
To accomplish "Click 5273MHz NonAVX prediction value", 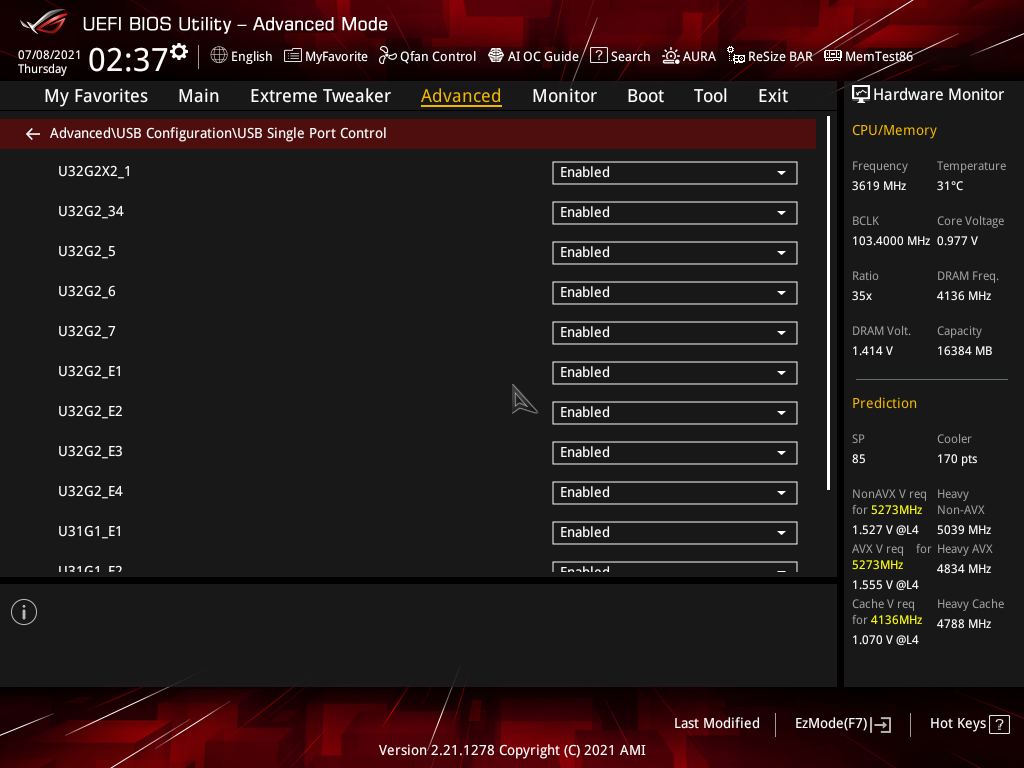I will pyautogui.click(x=896, y=510).
